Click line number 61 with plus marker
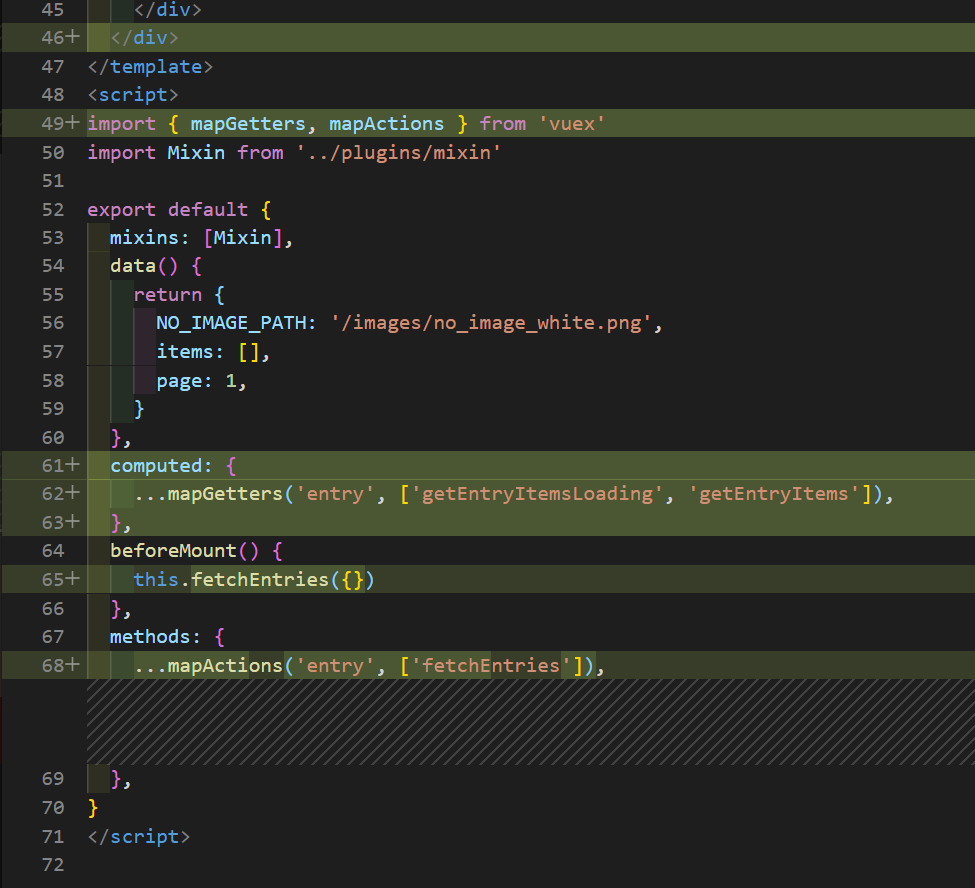Image resolution: width=975 pixels, height=888 pixels. pos(60,466)
